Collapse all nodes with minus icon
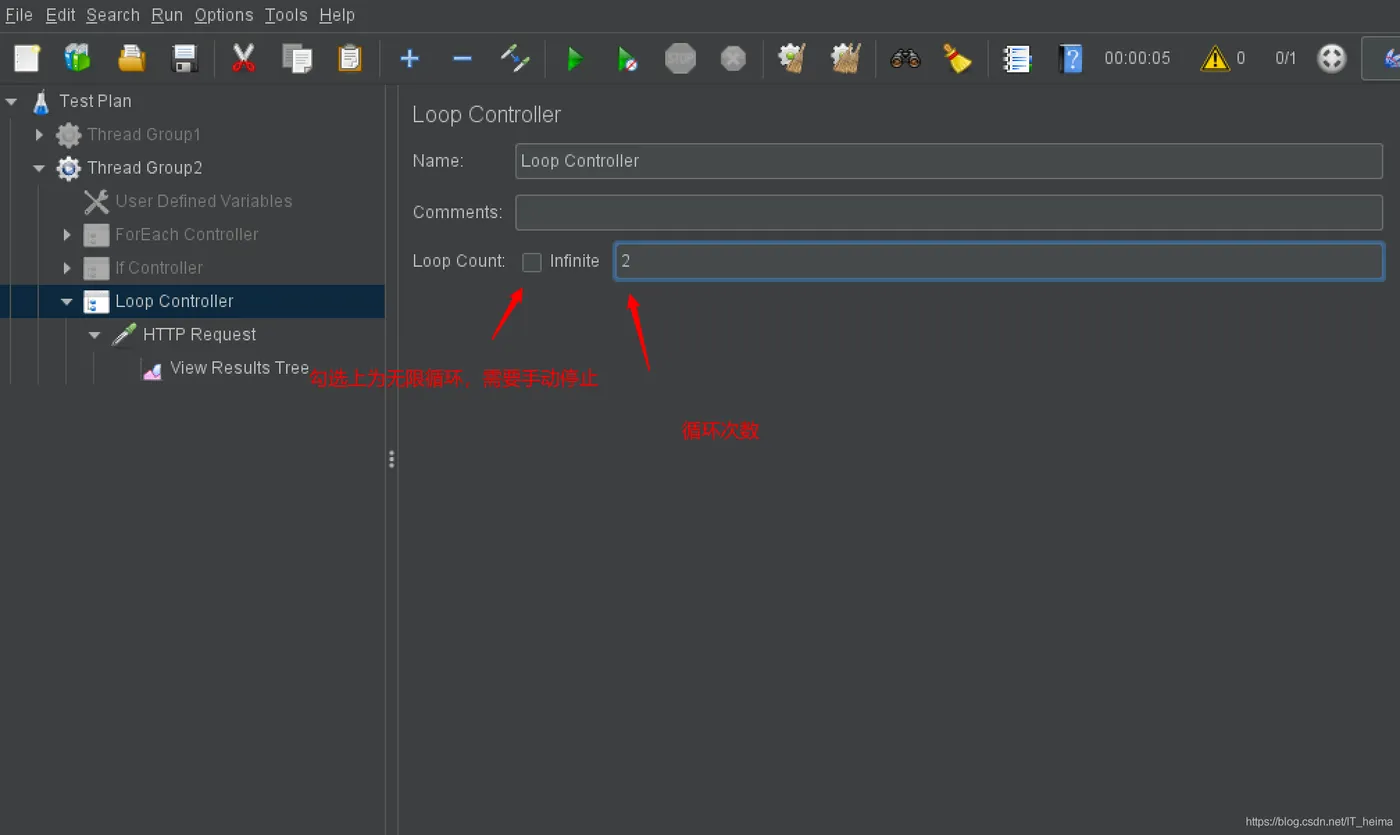This screenshot has height=835, width=1400. (x=462, y=58)
